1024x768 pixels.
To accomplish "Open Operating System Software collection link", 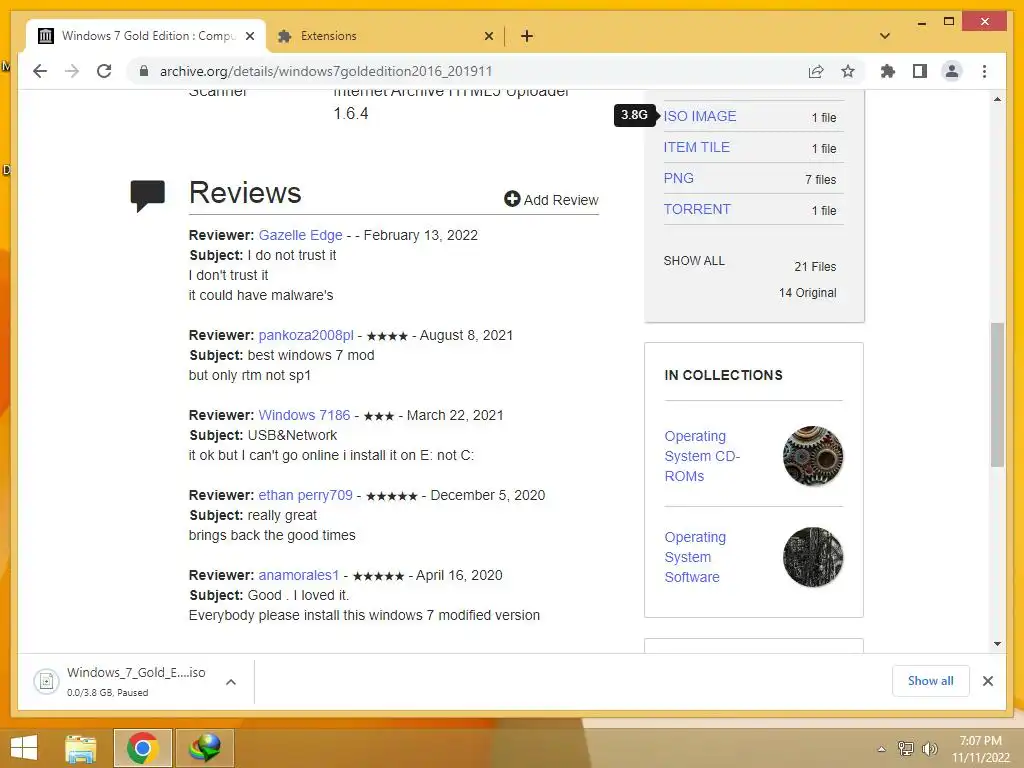I will [x=695, y=557].
